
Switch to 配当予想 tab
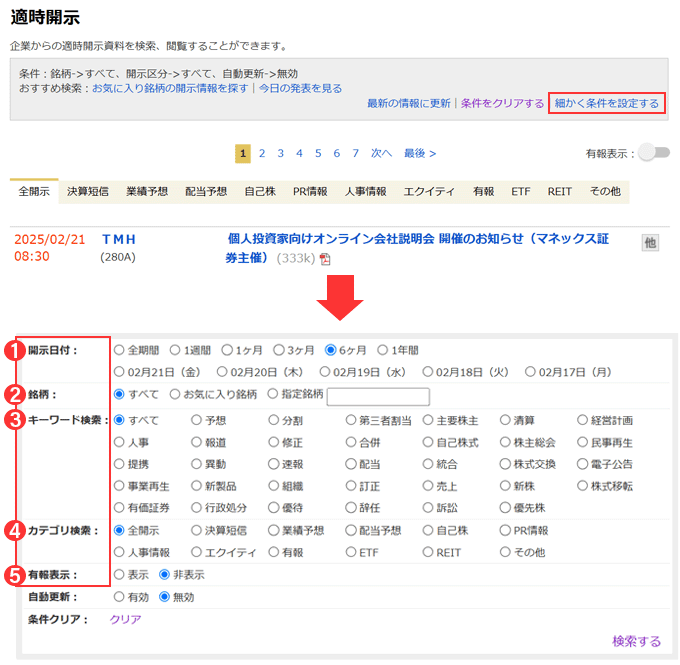[206, 191]
